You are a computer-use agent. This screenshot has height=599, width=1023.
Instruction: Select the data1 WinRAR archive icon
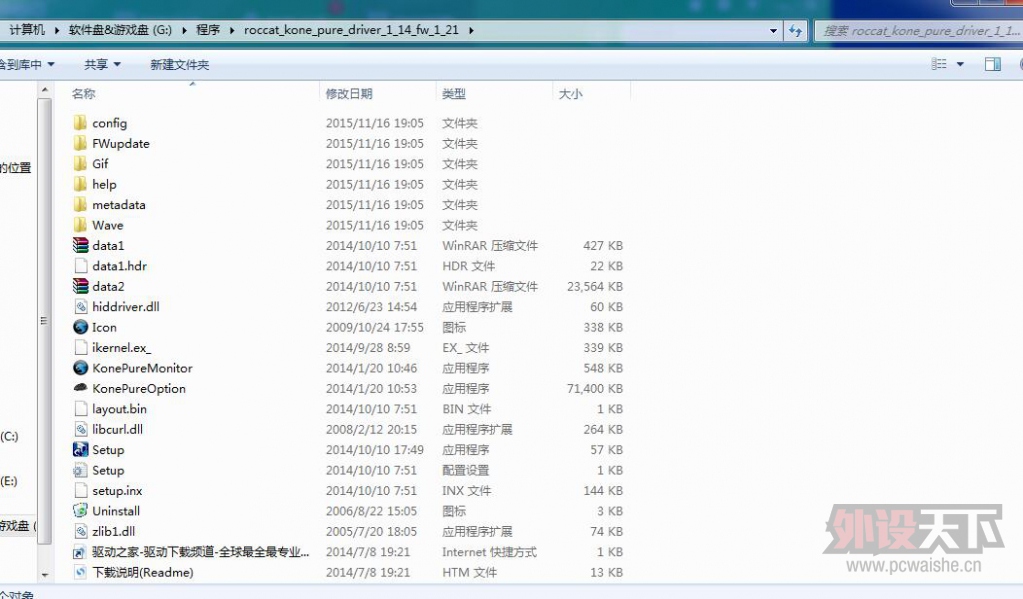tap(80, 245)
